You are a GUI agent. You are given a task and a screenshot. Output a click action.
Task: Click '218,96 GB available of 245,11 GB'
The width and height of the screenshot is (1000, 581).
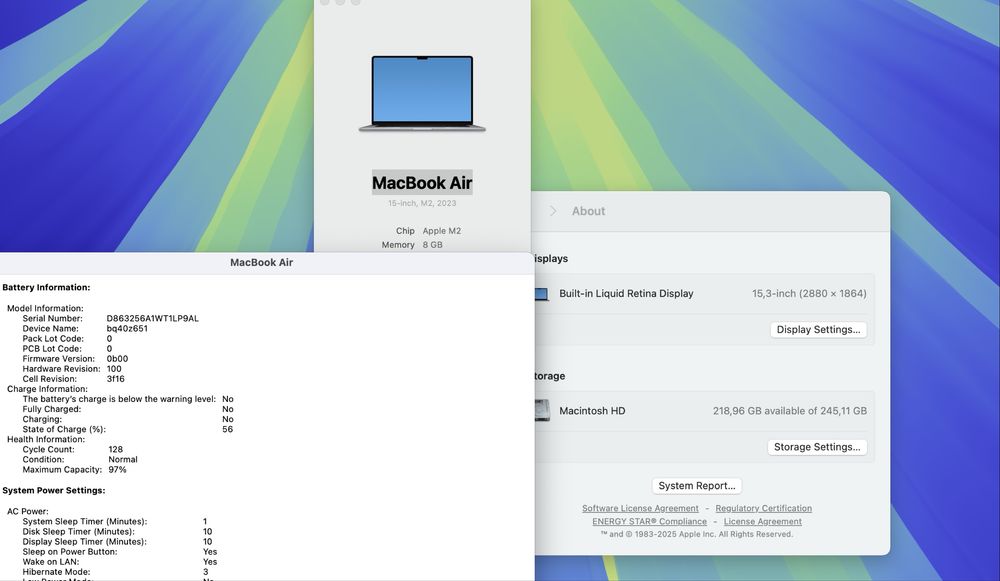(x=790, y=411)
